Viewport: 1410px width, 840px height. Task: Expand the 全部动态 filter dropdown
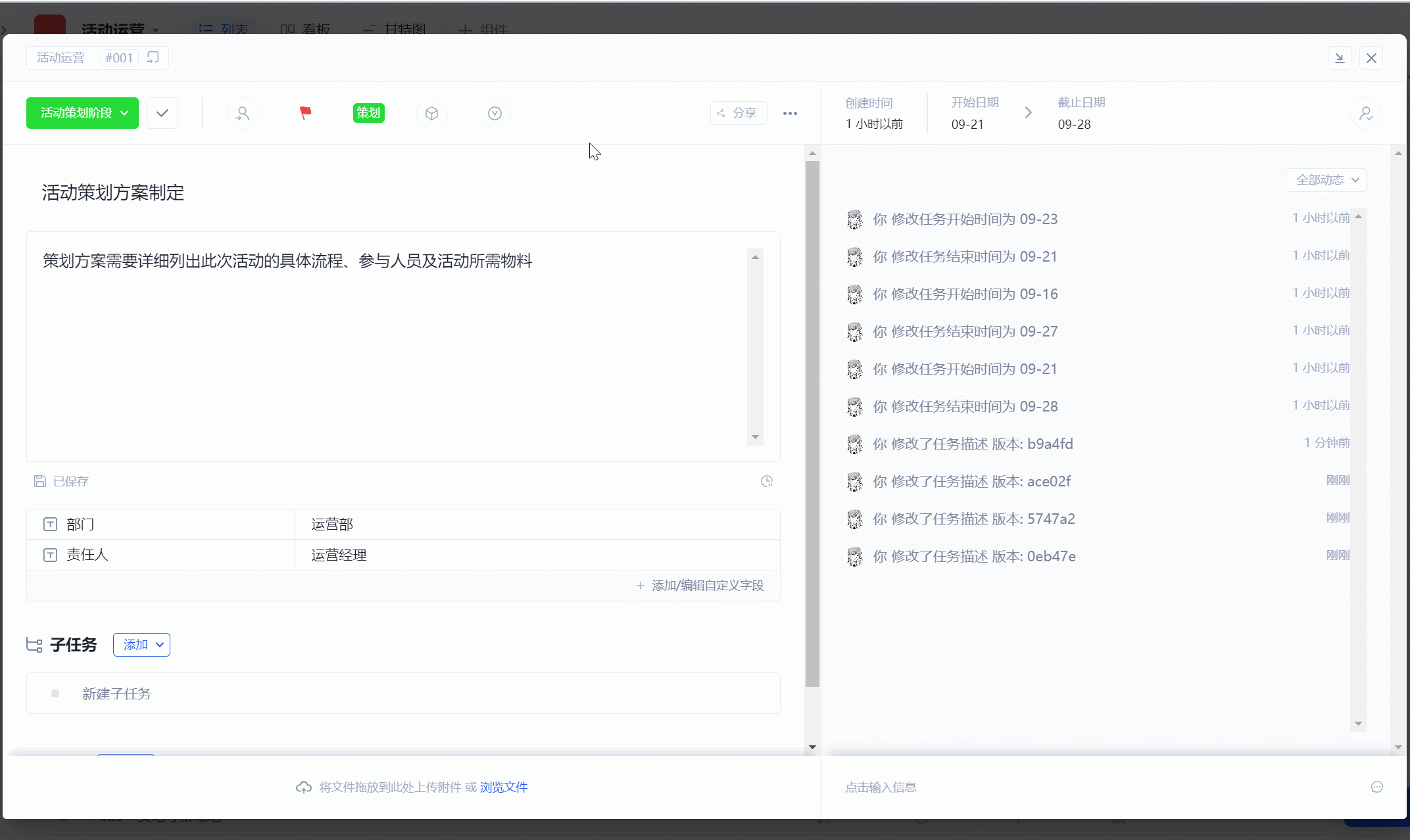click(1326, 180)
